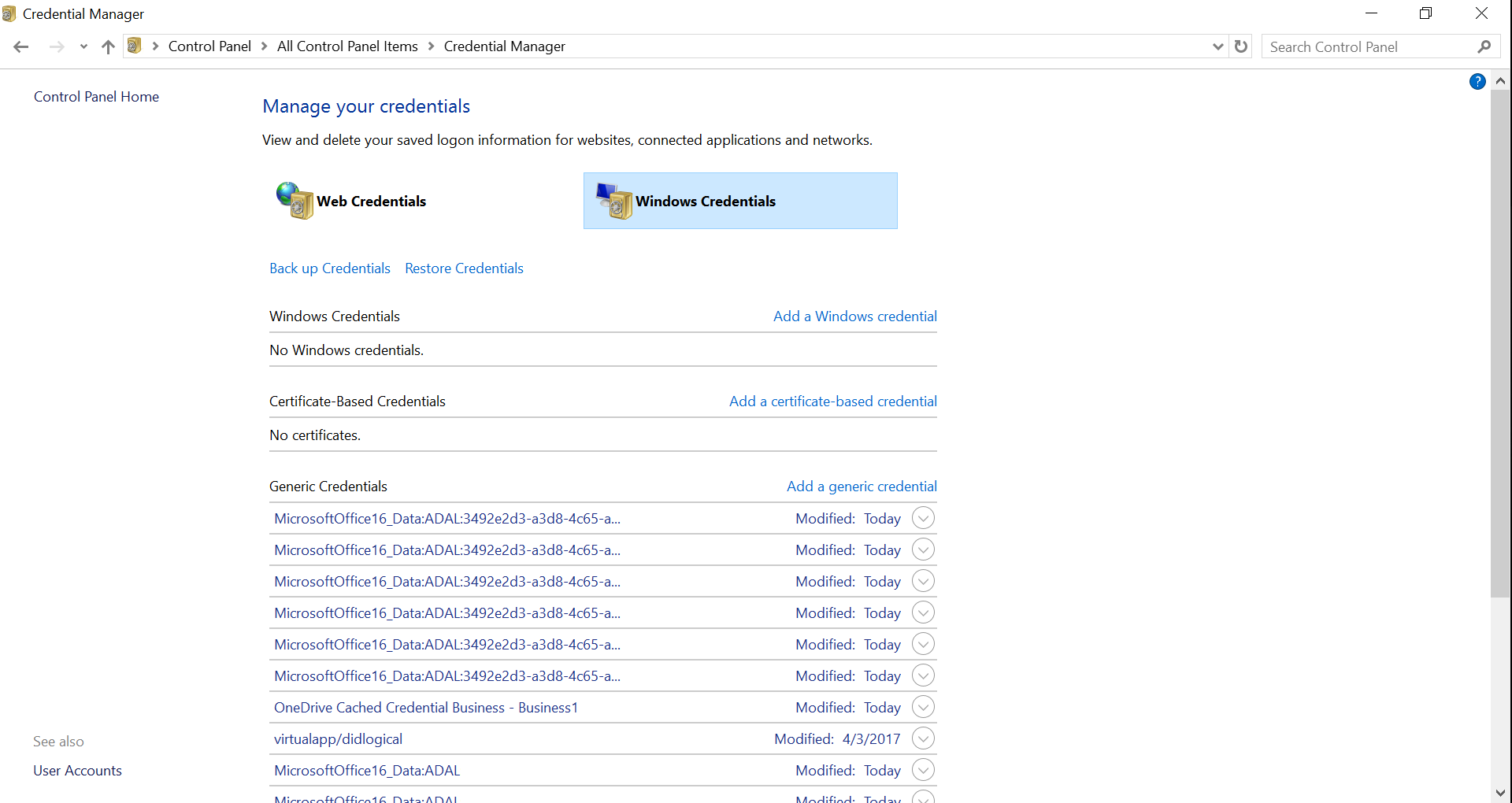Click the Restore Credentials link

464,268
